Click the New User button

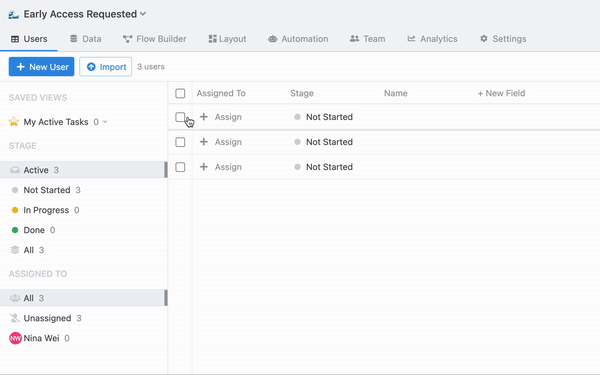coord(41,67)
